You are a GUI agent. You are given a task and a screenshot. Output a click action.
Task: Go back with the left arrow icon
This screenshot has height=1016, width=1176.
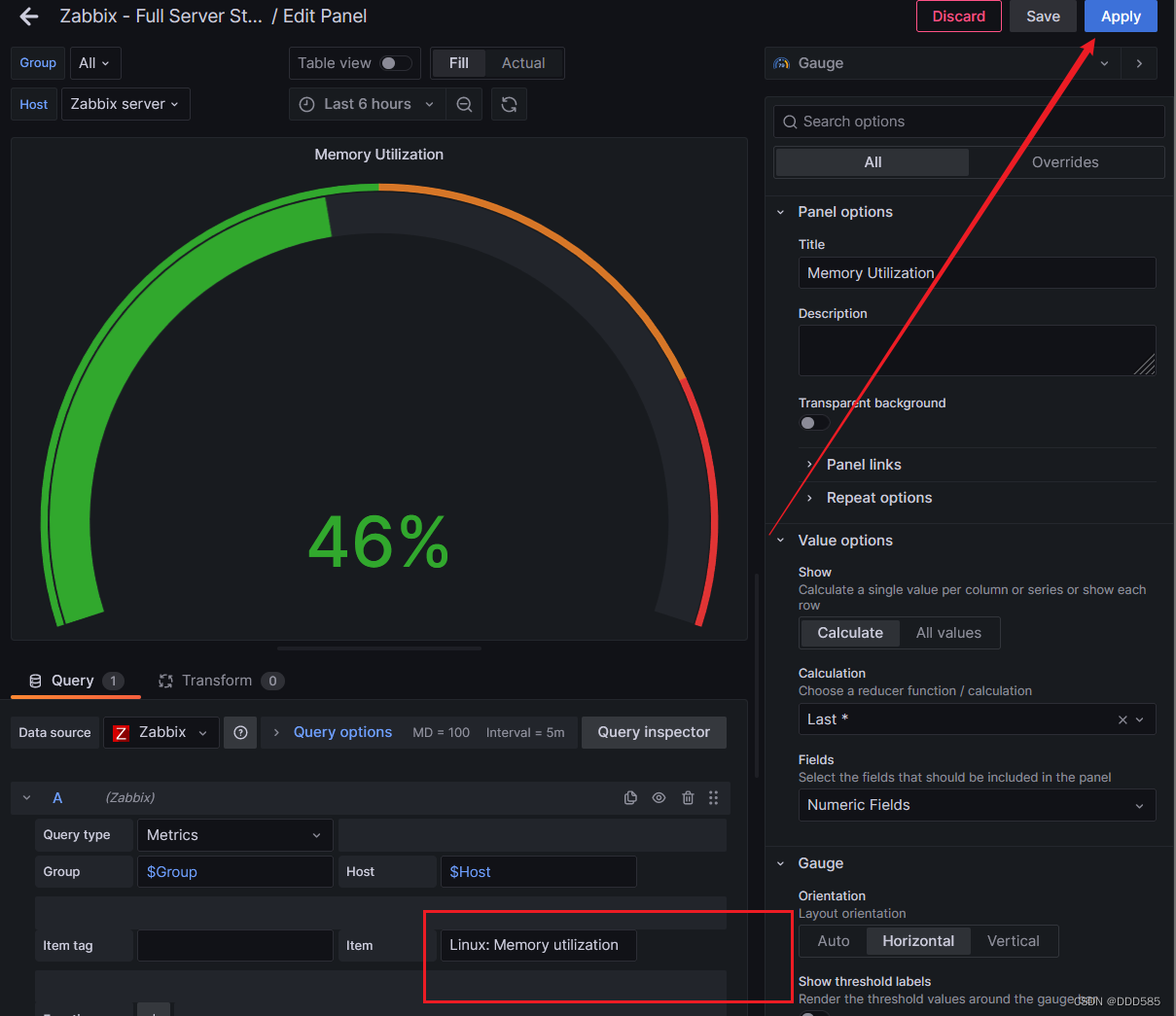point(29,17)
